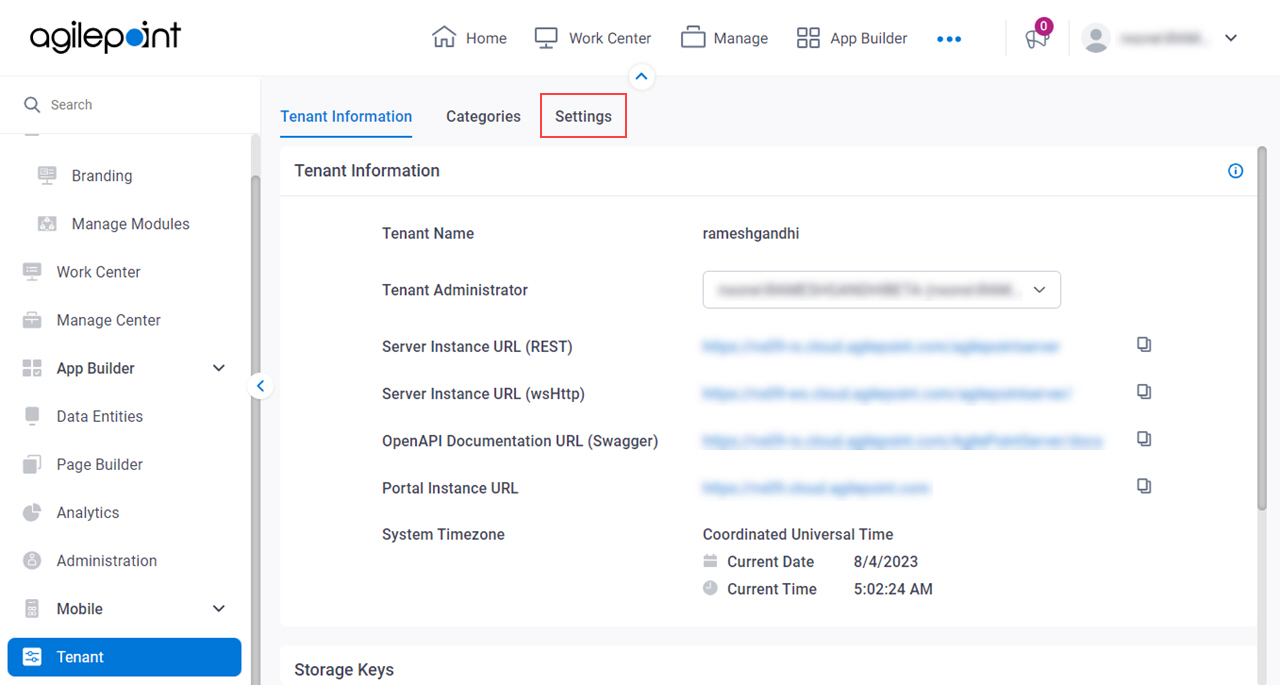Click the tenant name rameshgandhi
Viewport: 1280px width, 685px height.
click(751, 233)
